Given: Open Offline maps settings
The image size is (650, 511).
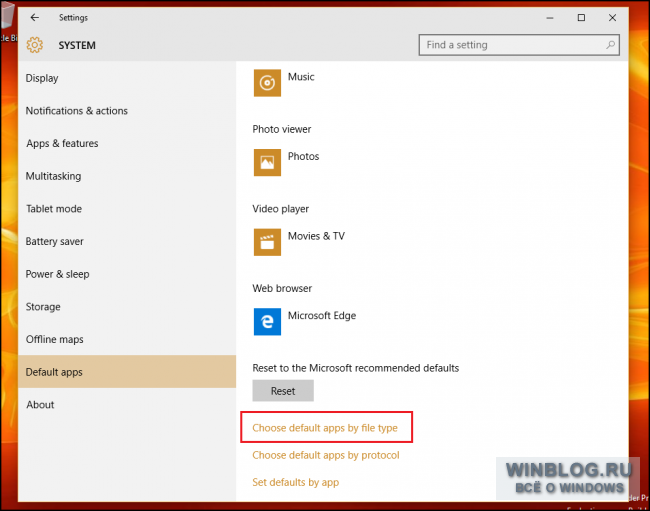Looking at the screenshot, I should coord(127,339).
